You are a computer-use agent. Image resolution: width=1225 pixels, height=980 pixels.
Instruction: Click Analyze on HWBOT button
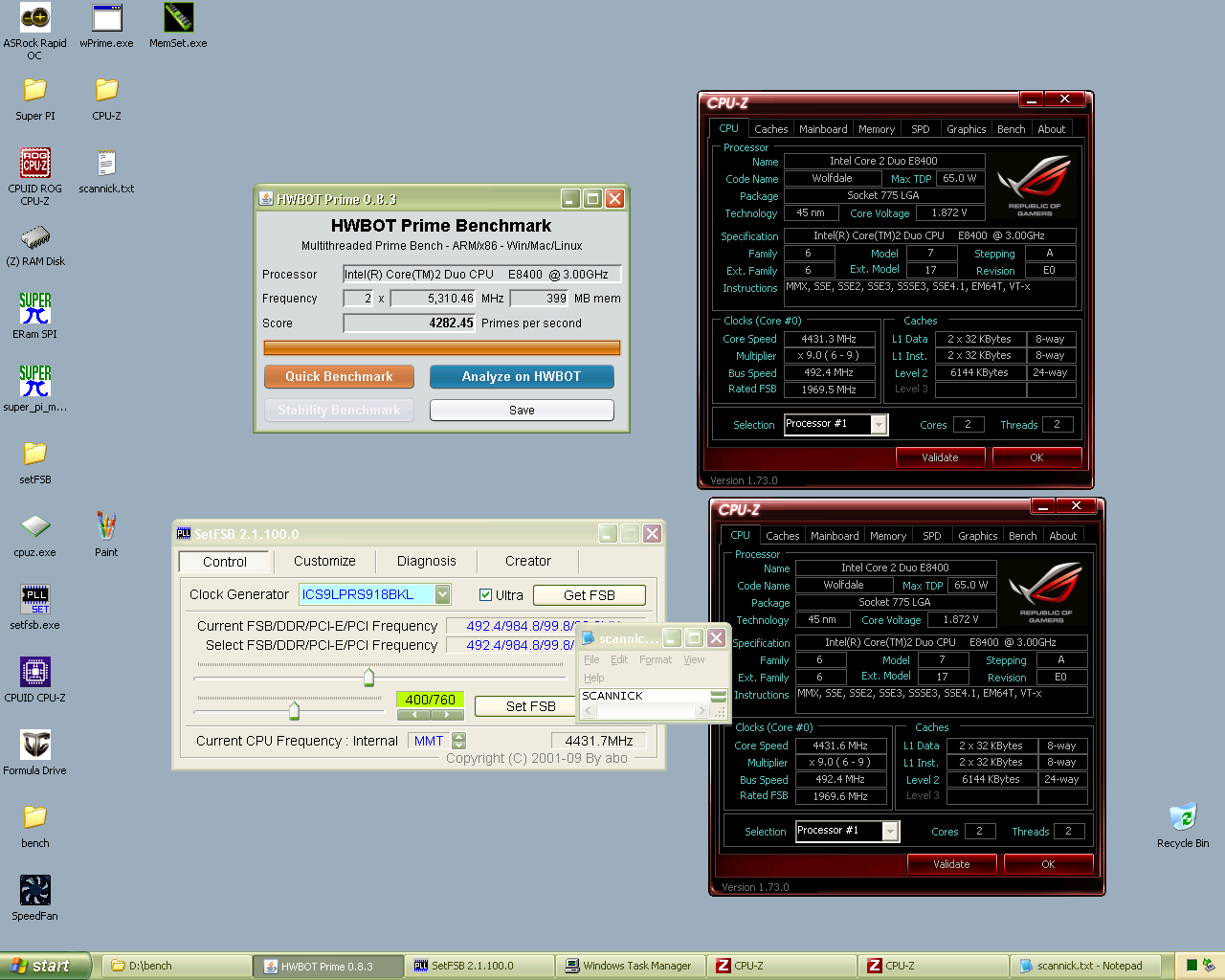coord(522,377)
